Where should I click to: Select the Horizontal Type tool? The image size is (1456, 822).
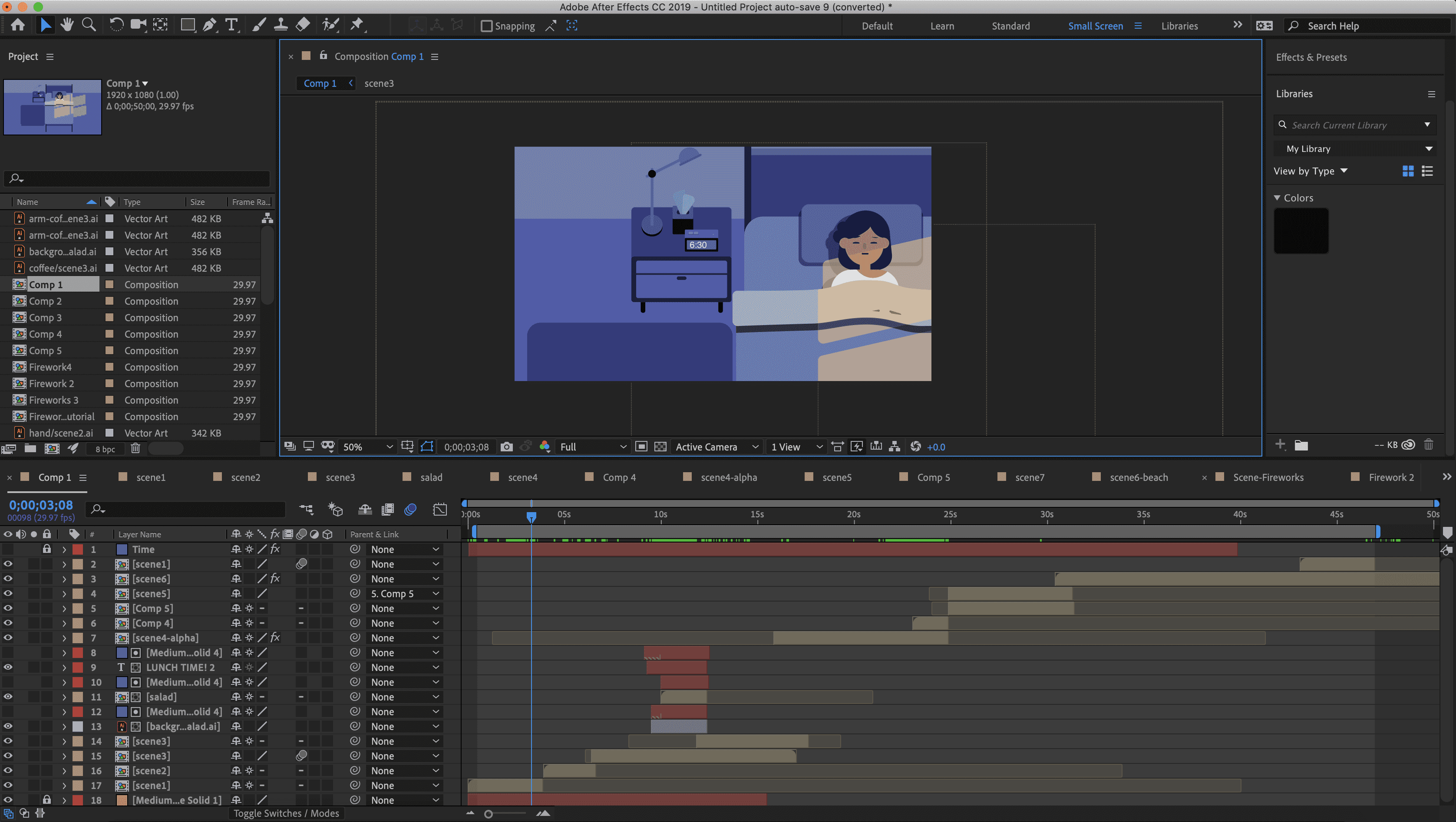tap(231, 25)
